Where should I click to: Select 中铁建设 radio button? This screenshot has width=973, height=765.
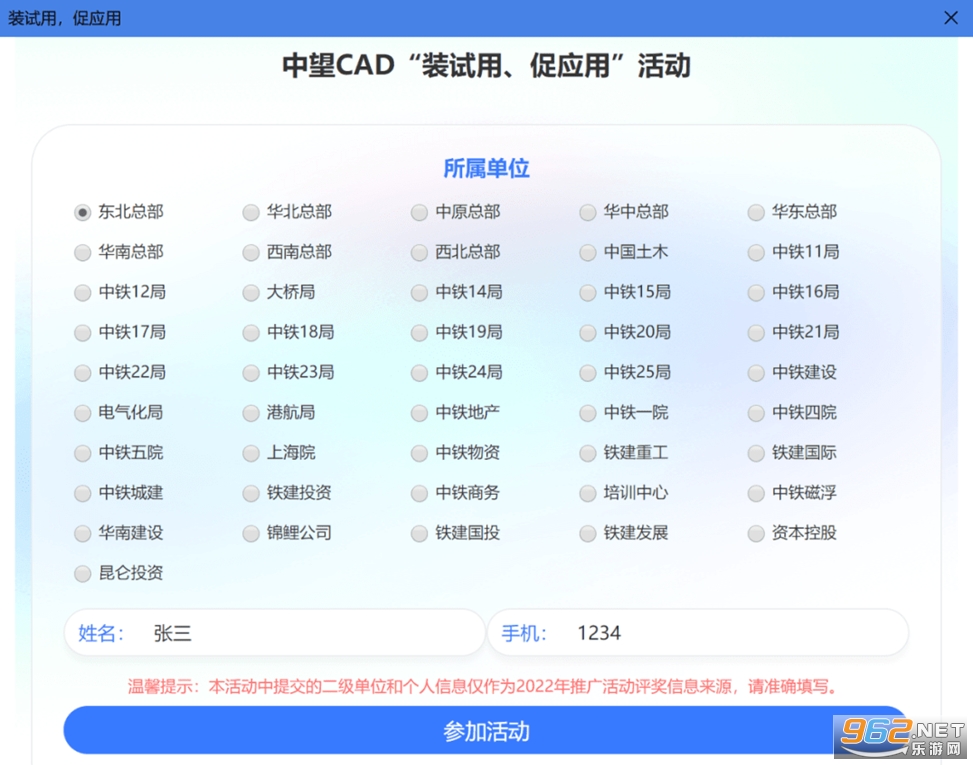pos(756,373)
